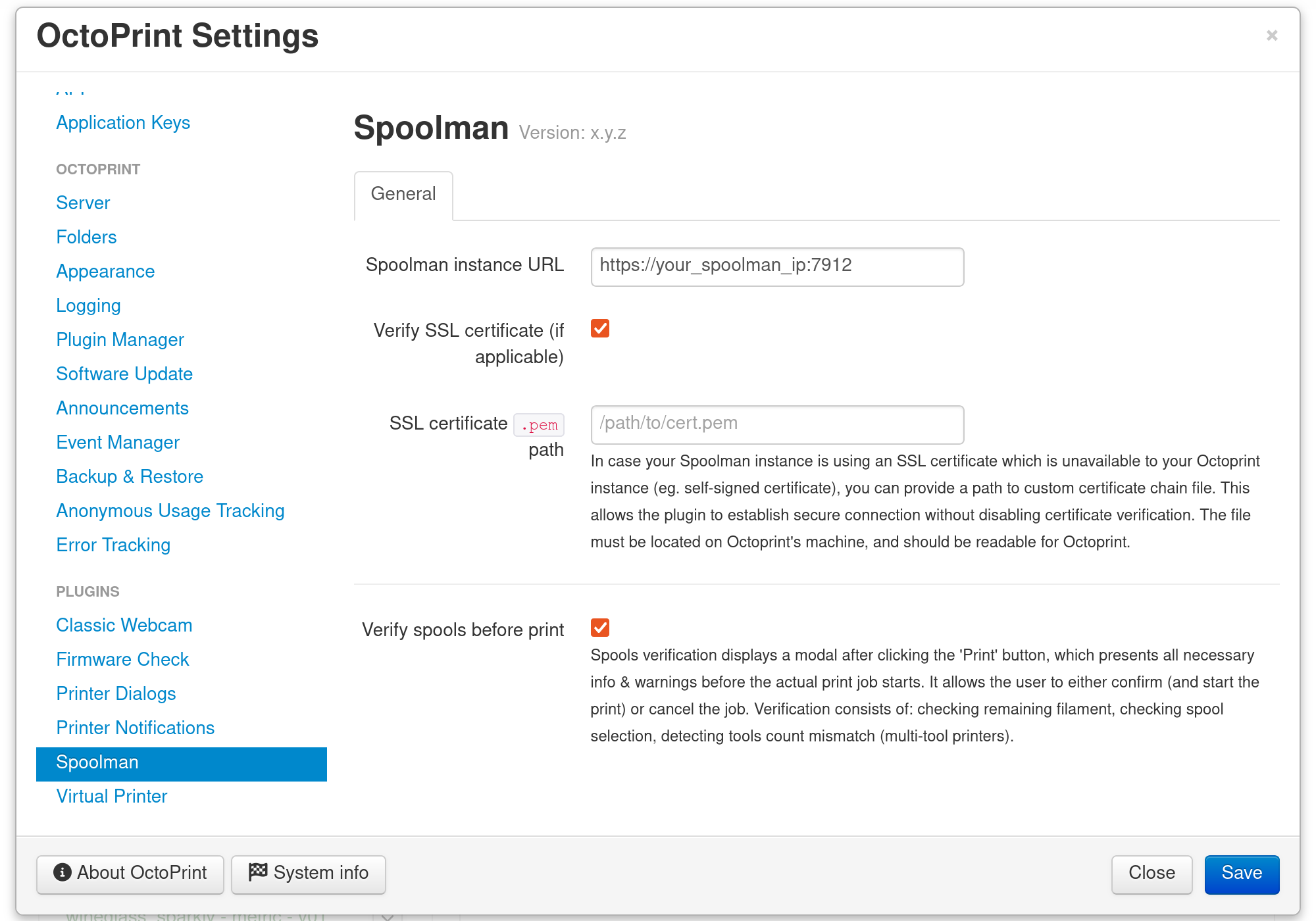Click Spoolman instance URL input field
The height and width of the screenshot is (921, 1316).
pos(777,266)
